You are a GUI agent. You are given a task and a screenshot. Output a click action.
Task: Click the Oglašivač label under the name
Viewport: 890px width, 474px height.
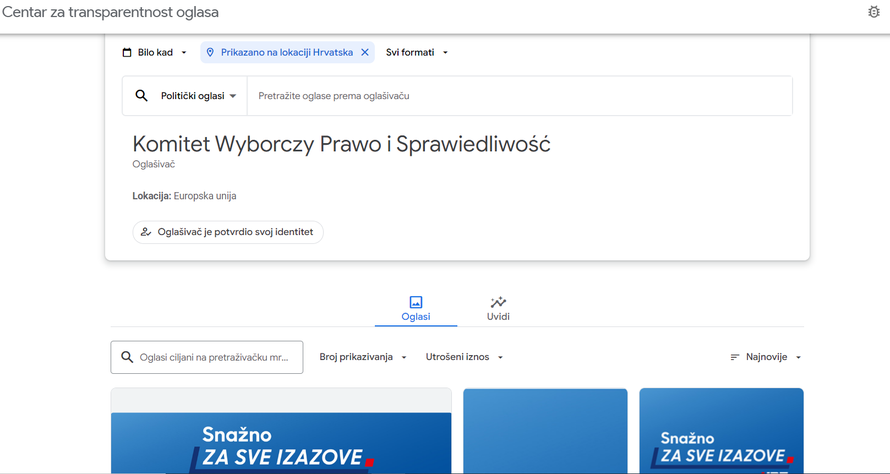tap(154, 165)
